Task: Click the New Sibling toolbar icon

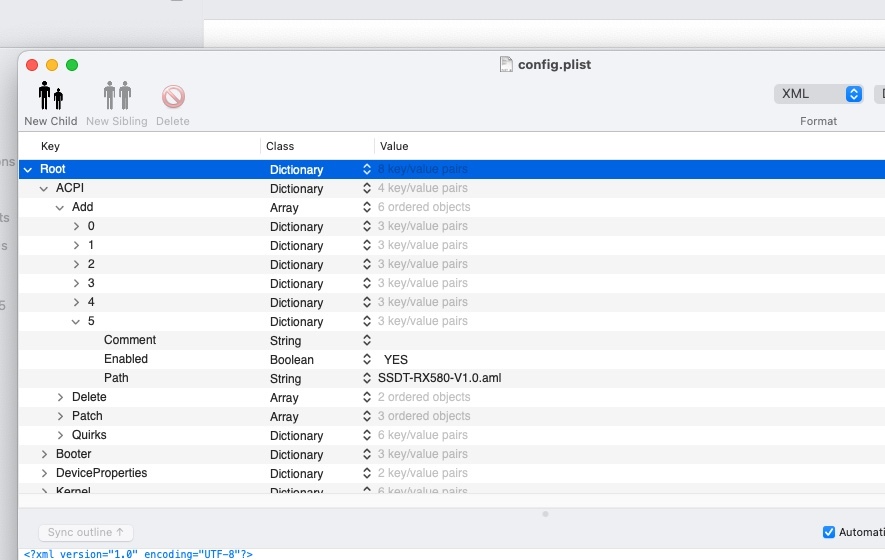Action: pos(117,95)
